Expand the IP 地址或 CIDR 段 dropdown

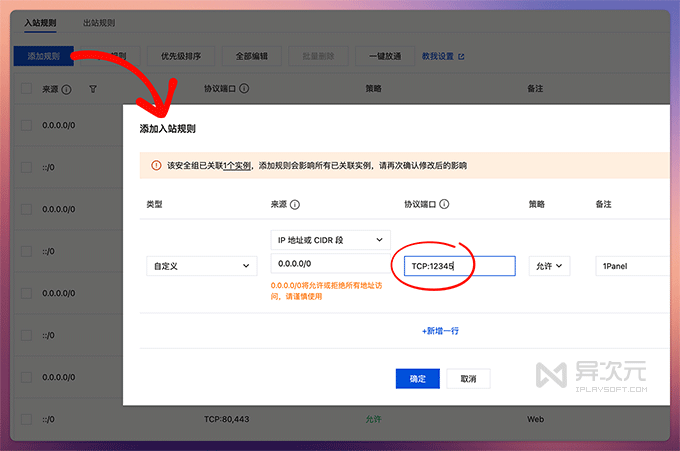click(x=330, y=240)
